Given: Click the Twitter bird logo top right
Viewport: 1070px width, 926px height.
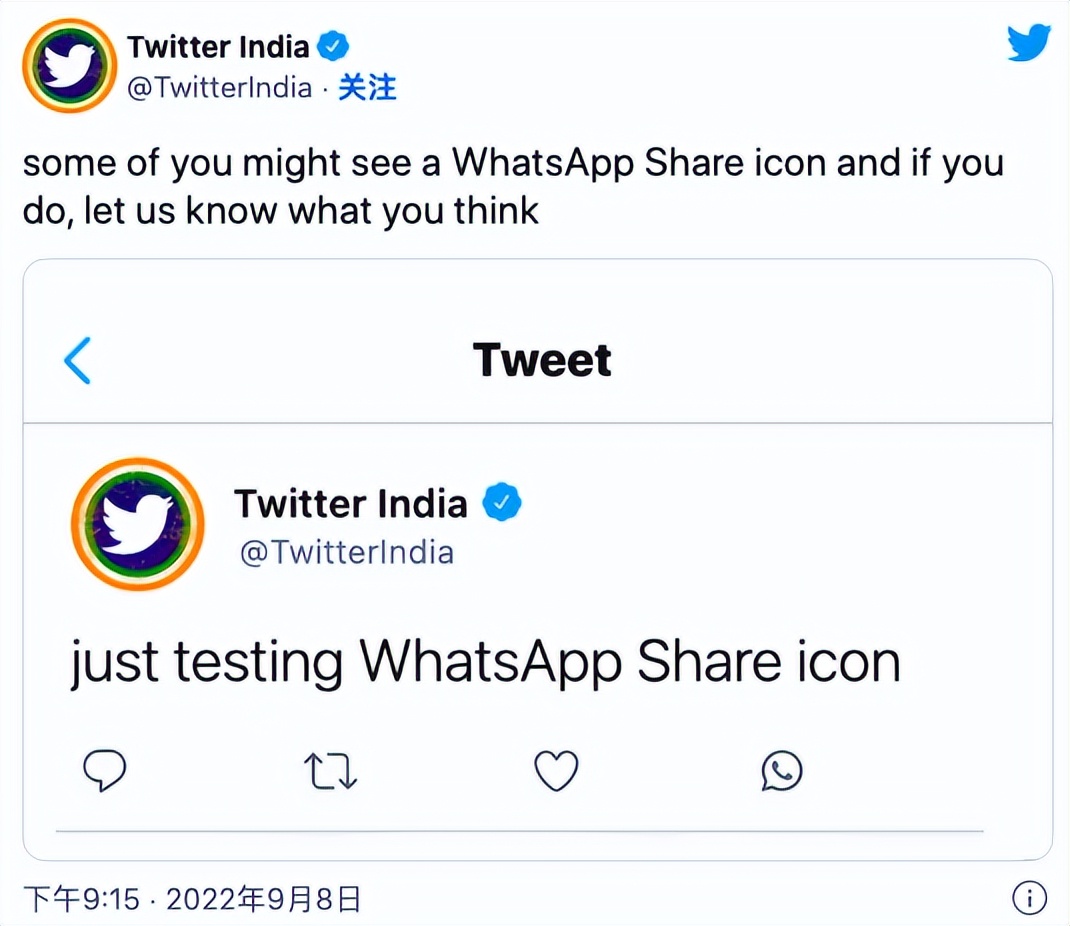Looking at the screenshot, I should (1029, 44).
